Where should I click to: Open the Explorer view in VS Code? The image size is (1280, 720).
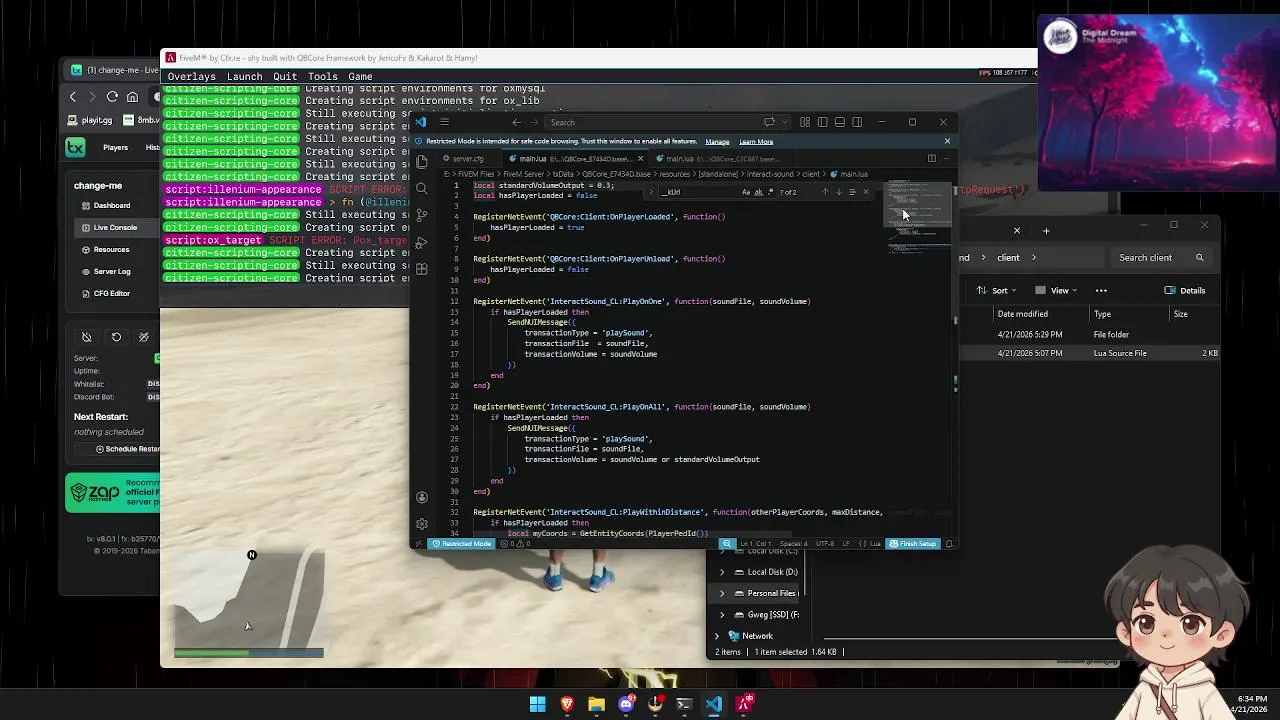point(422,161)
